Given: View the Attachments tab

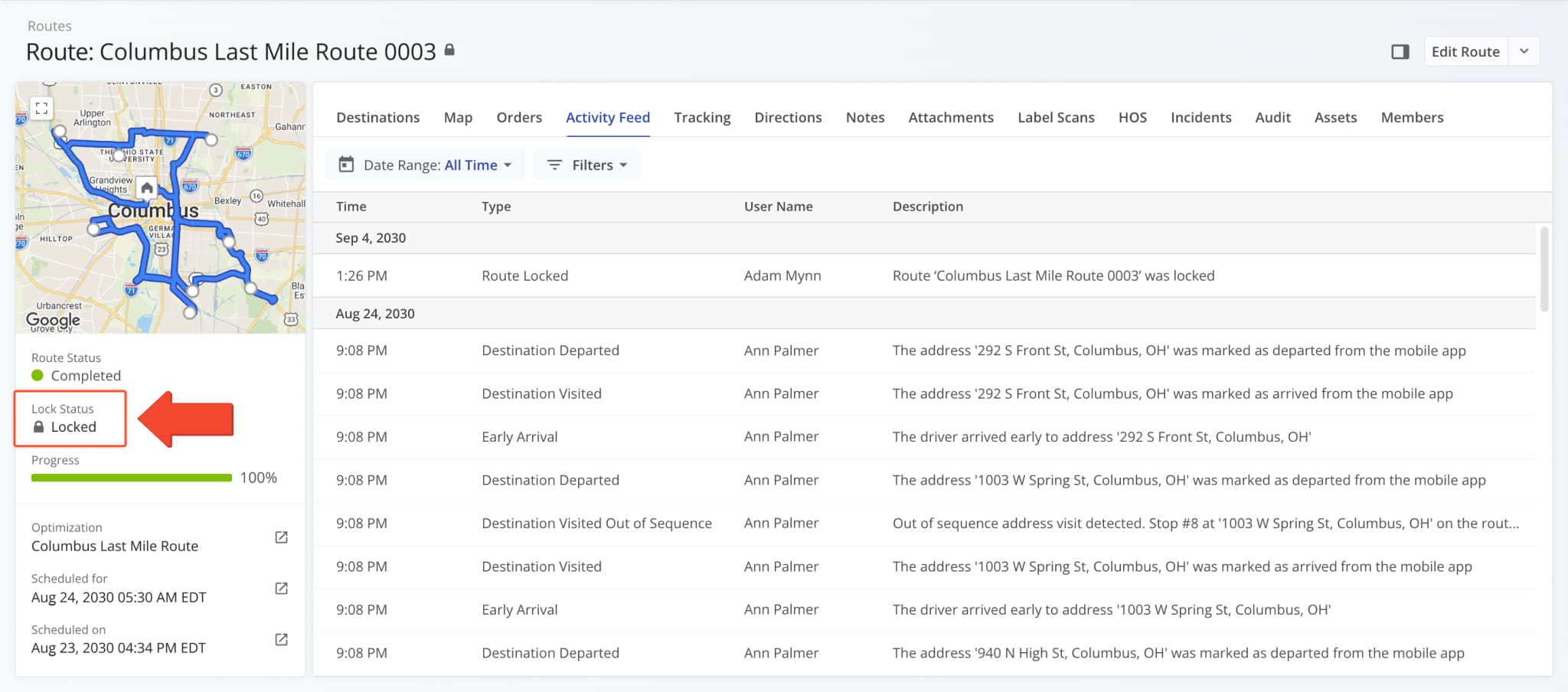Looking at the screenshot, I should 951,117.
